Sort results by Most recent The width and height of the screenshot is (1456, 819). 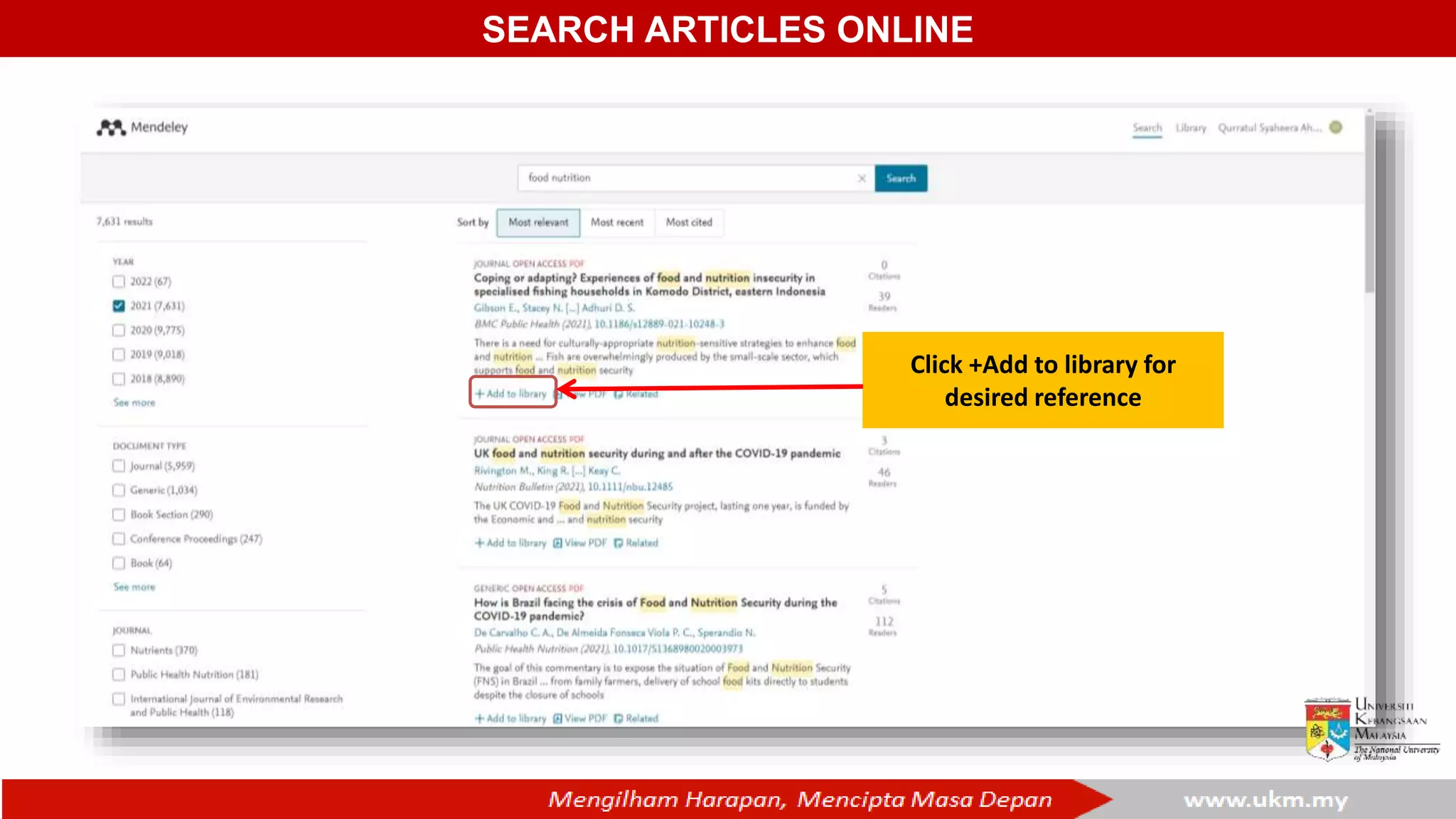coord(617,223)
